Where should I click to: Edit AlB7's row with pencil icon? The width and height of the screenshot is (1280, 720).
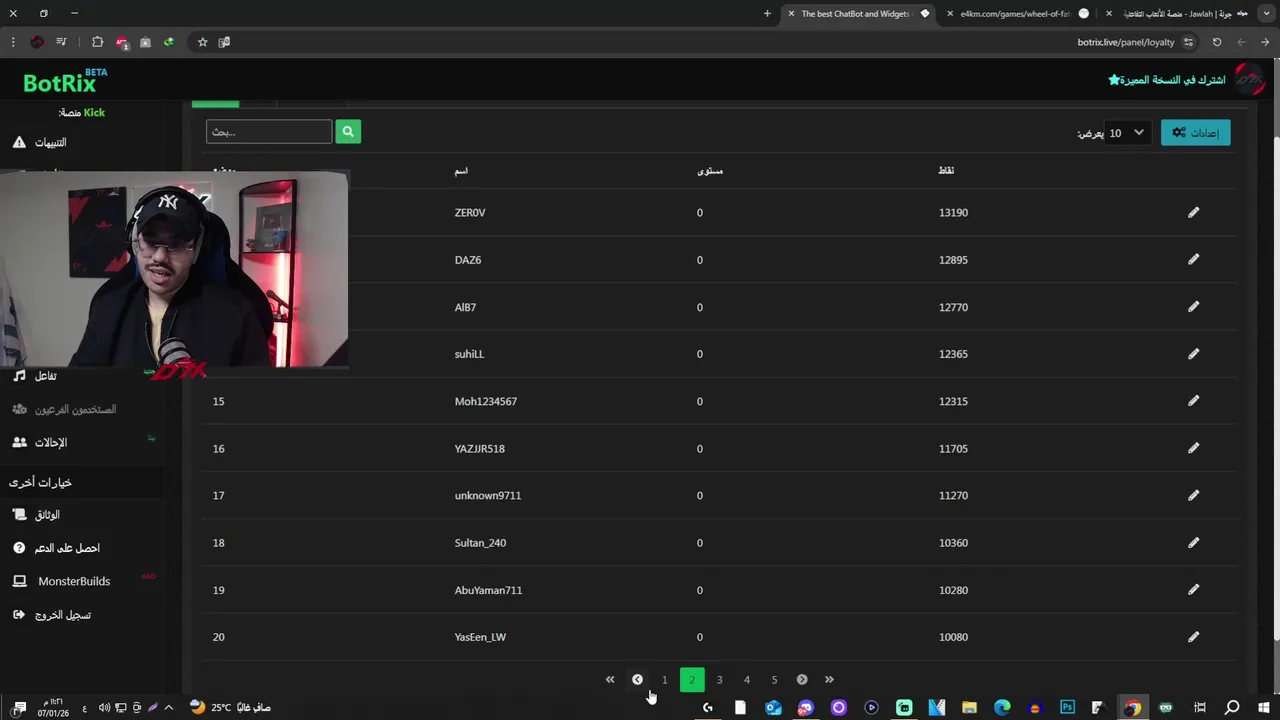(x=1193, y=307)
